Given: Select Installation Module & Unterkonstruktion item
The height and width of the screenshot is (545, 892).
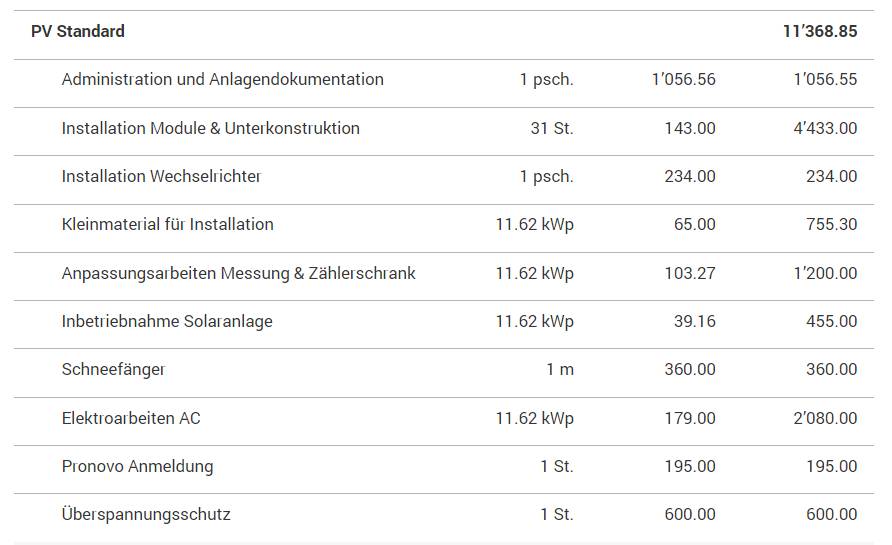Looking at the screenshot, I should [x=210, y=128].
